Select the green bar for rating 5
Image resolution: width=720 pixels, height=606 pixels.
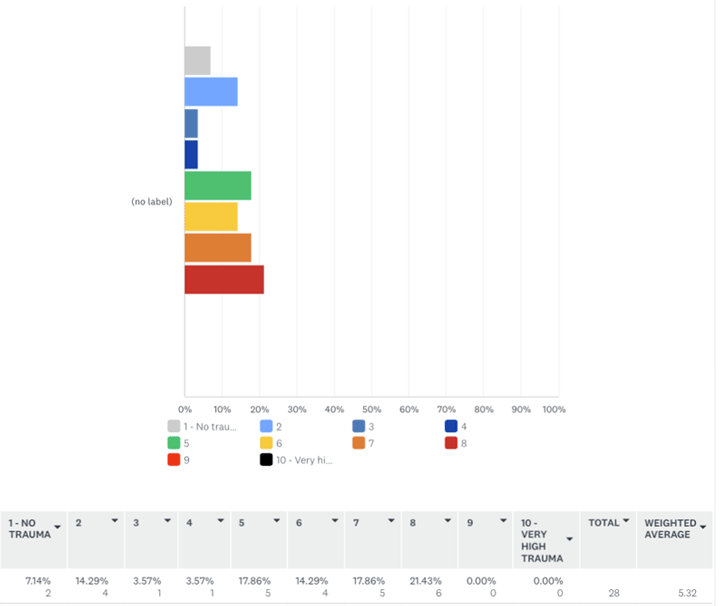[218, 185]
